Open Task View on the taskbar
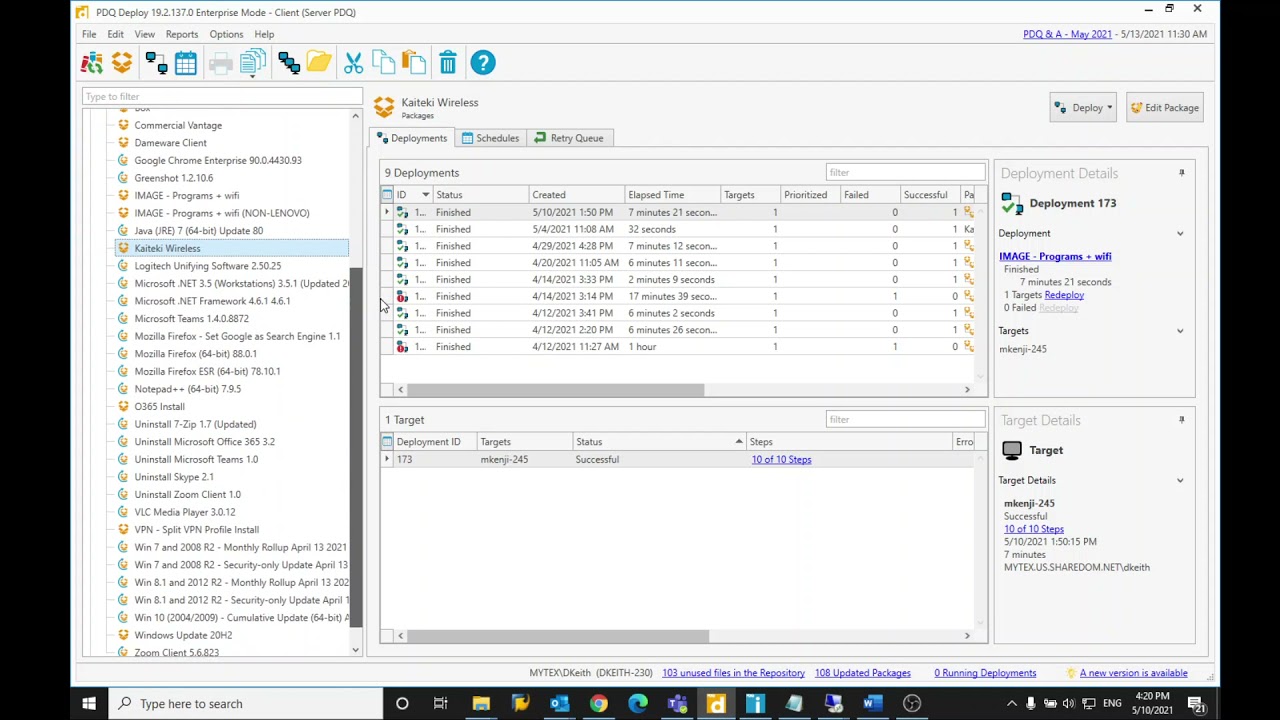The height and width of the screenshot is (720, 1280). (441, 704)
